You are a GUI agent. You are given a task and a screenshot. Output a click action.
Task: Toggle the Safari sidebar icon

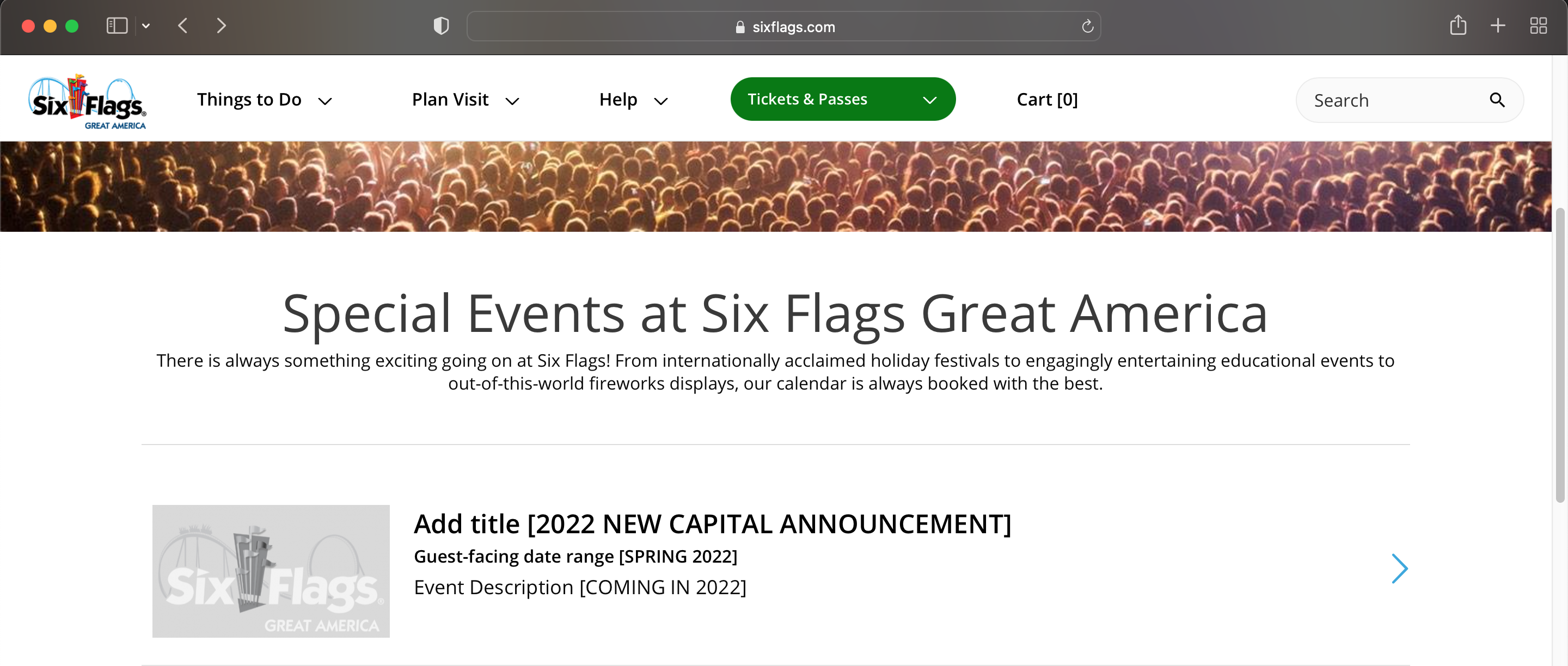pos(117,26)
